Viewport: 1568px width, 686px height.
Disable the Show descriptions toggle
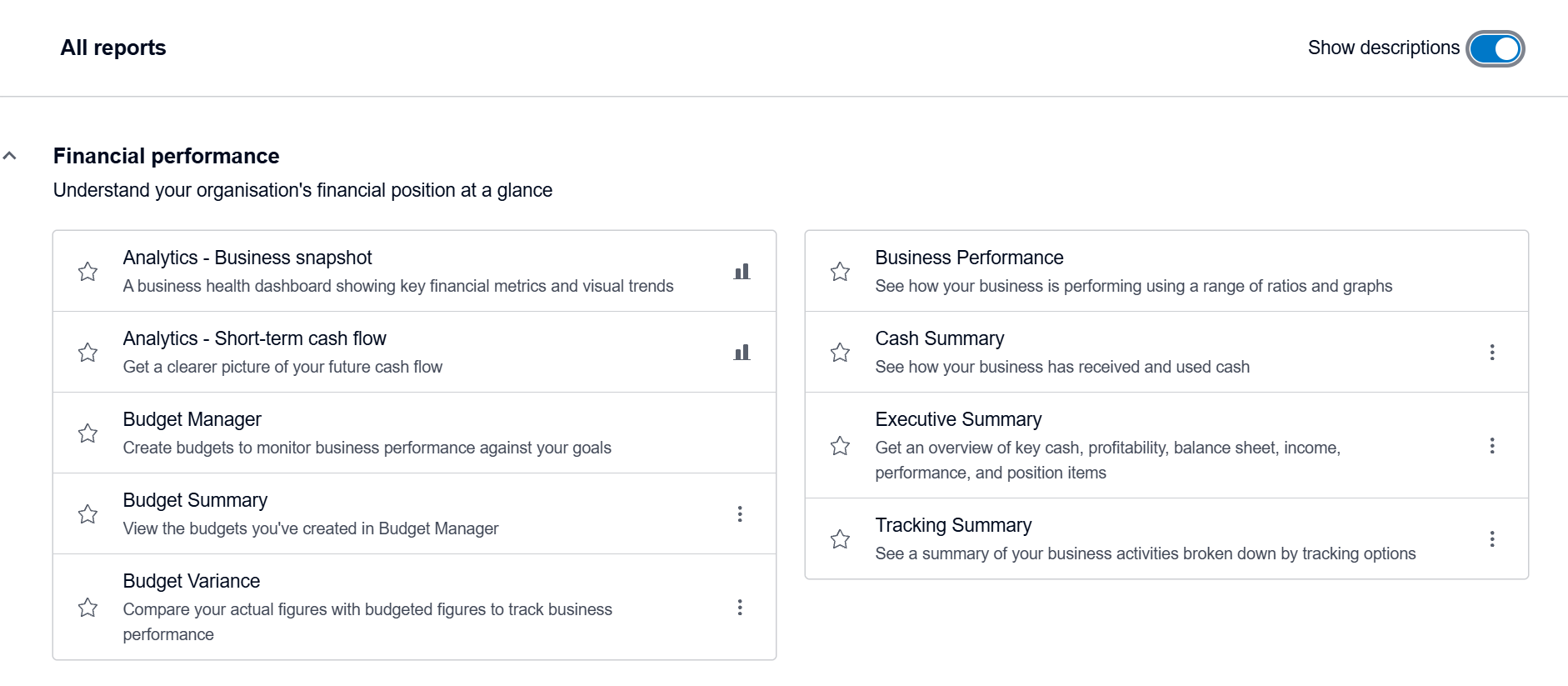[1495, 48]
